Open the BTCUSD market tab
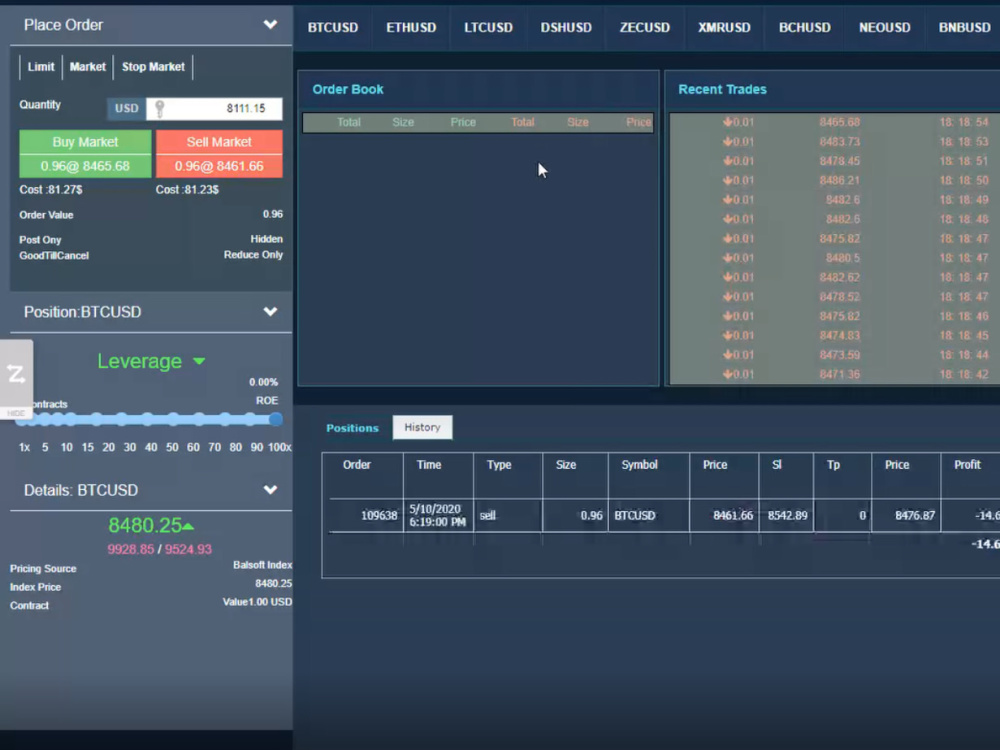 [x=333, y=27]
